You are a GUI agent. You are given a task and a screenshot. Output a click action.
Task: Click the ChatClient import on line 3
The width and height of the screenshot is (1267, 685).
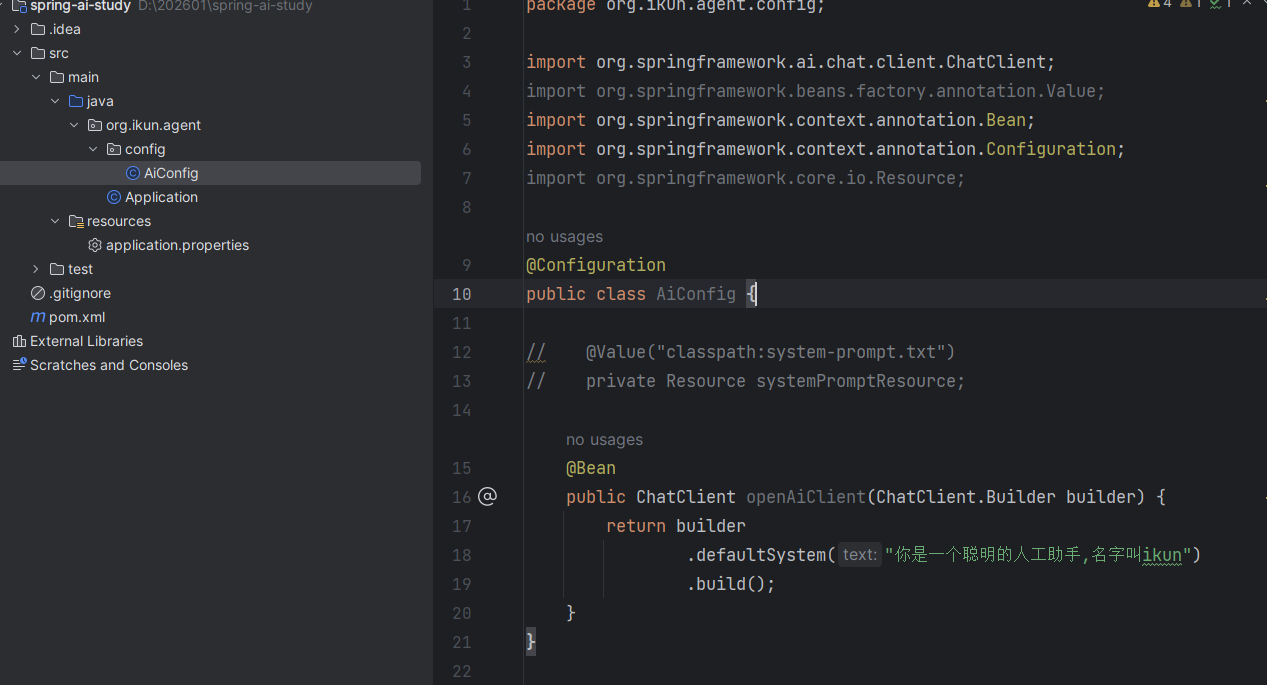[x=791, y=62]
